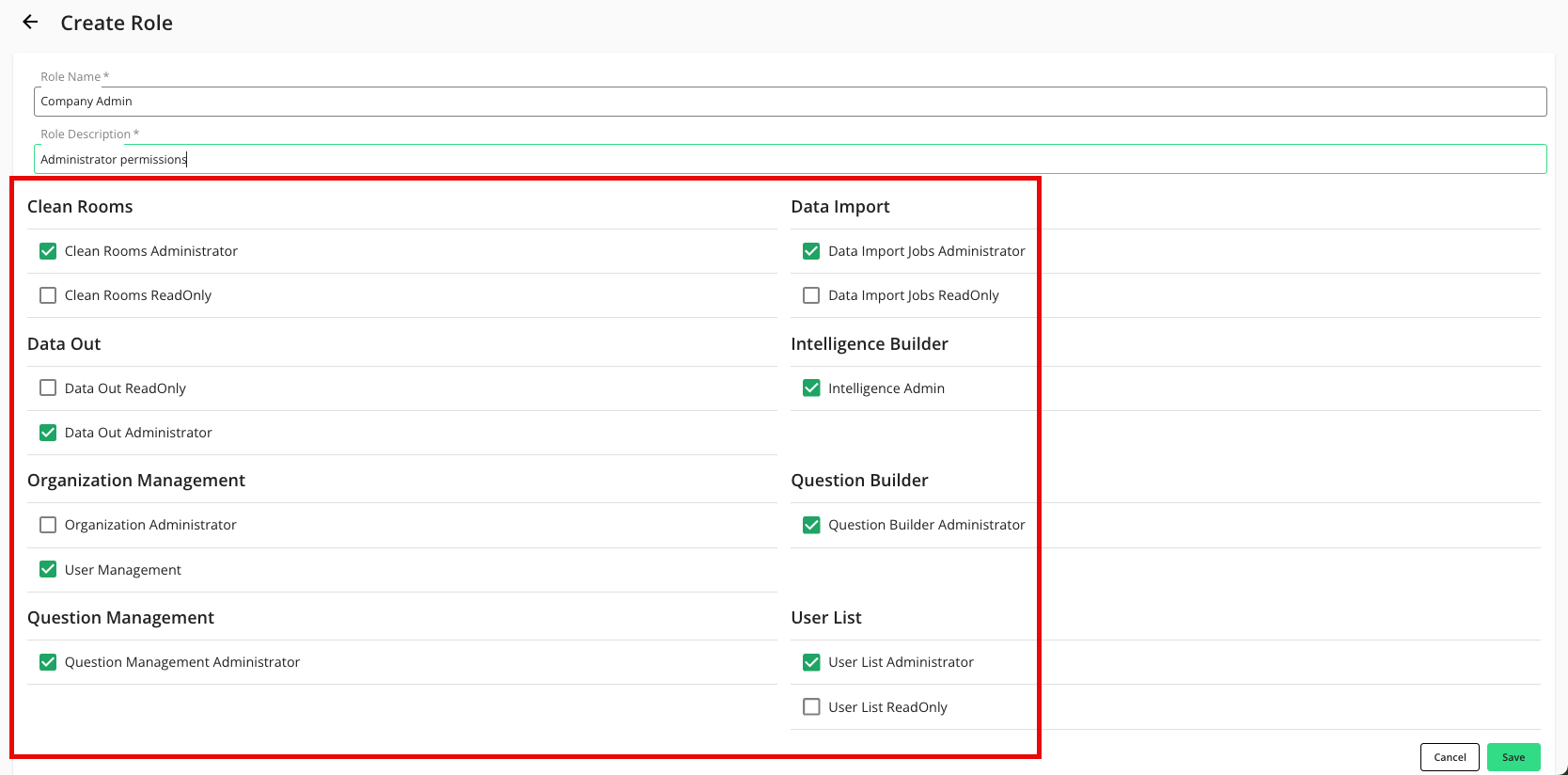Toggle Data Out Administrator checkbox
Screen dimensions: 1568x775
coord(48,433)
